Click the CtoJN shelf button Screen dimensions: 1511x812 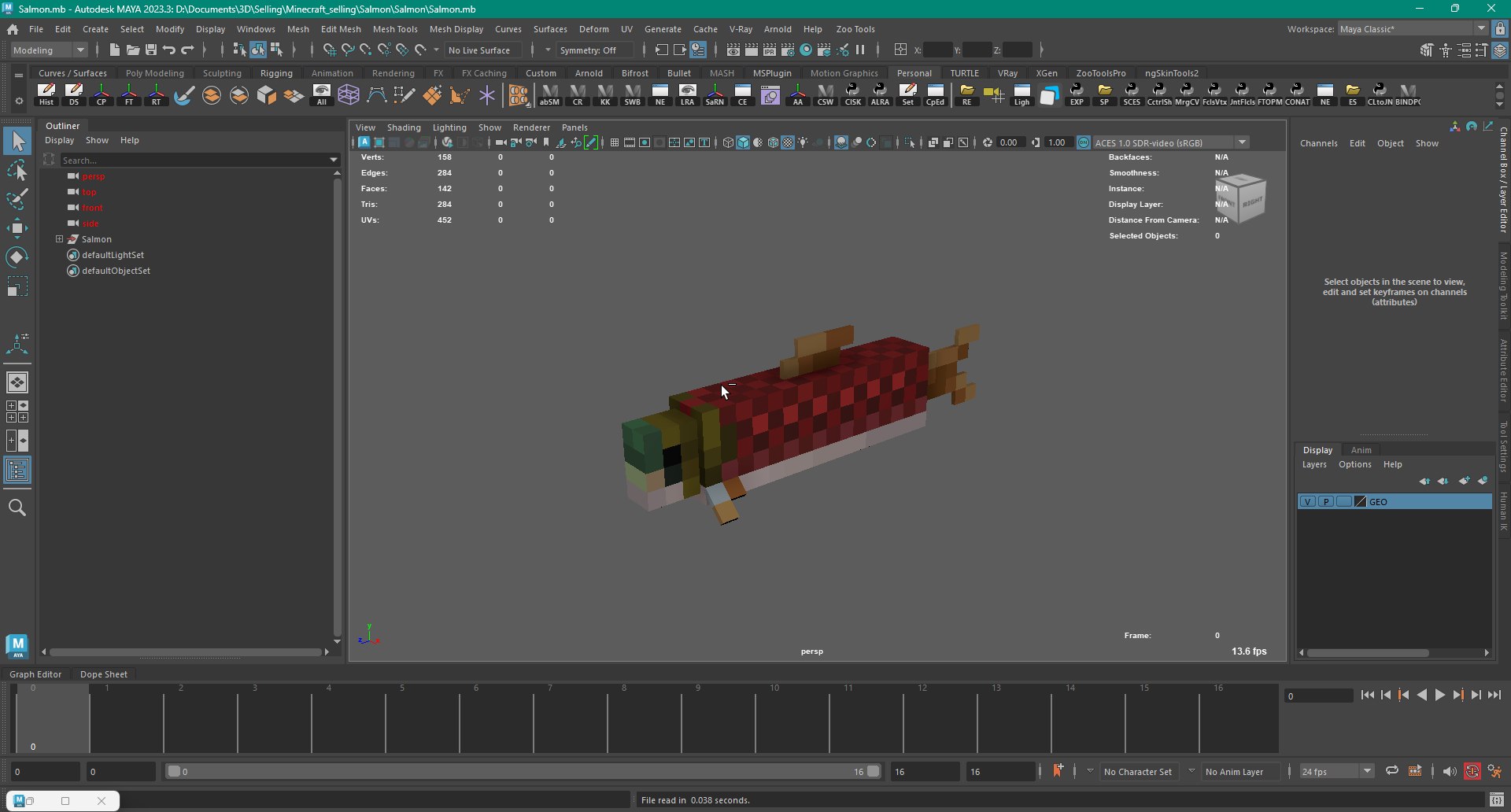coord(1380,95)
